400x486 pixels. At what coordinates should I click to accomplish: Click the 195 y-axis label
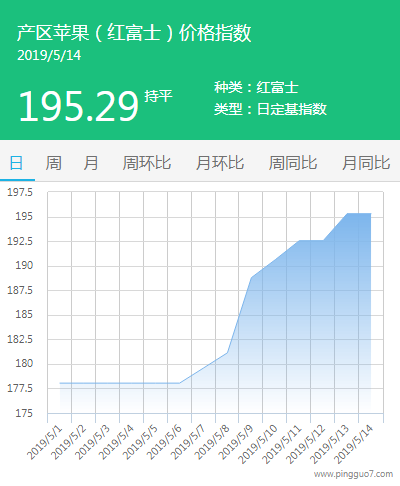click(x=24, y=217)
